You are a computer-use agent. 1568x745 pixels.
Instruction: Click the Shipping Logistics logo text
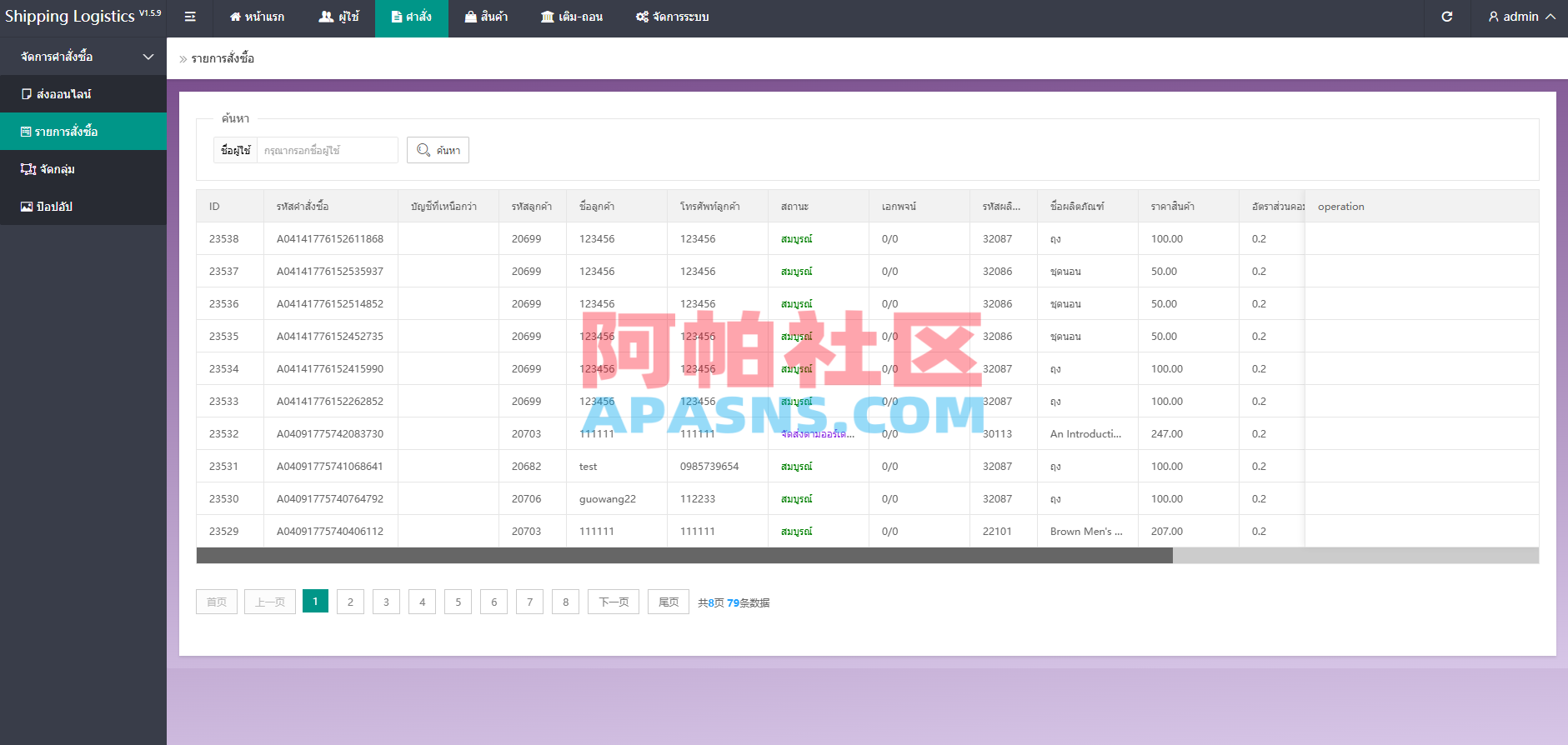coord(69,17)
